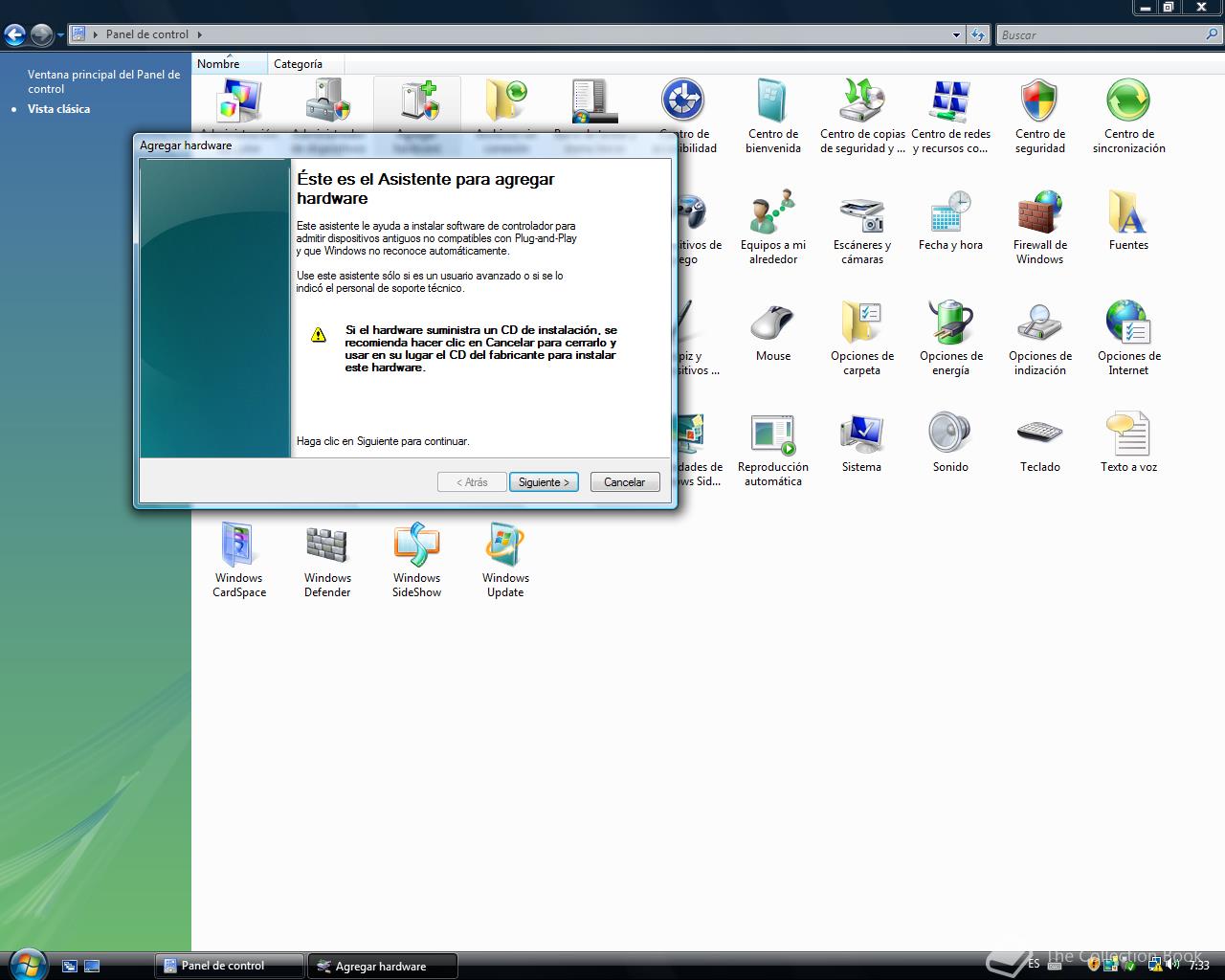The height and width of the screenshot is (980, 1225).
Task: Open the Sistema icon
Action: 861,434
